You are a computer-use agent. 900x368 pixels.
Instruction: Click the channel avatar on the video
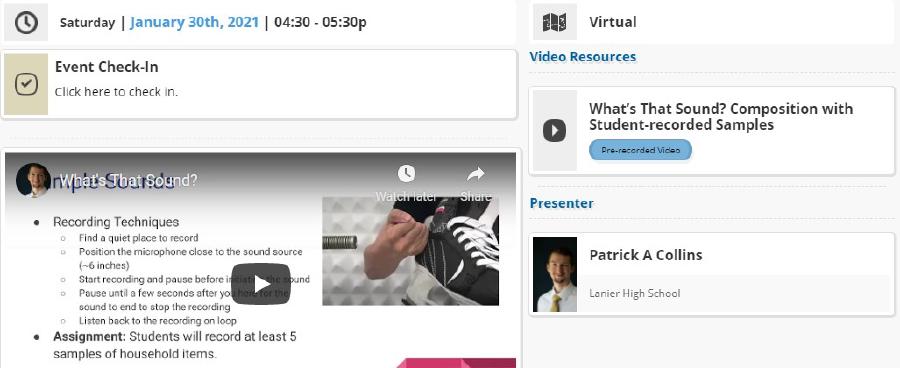coord(33,180)
